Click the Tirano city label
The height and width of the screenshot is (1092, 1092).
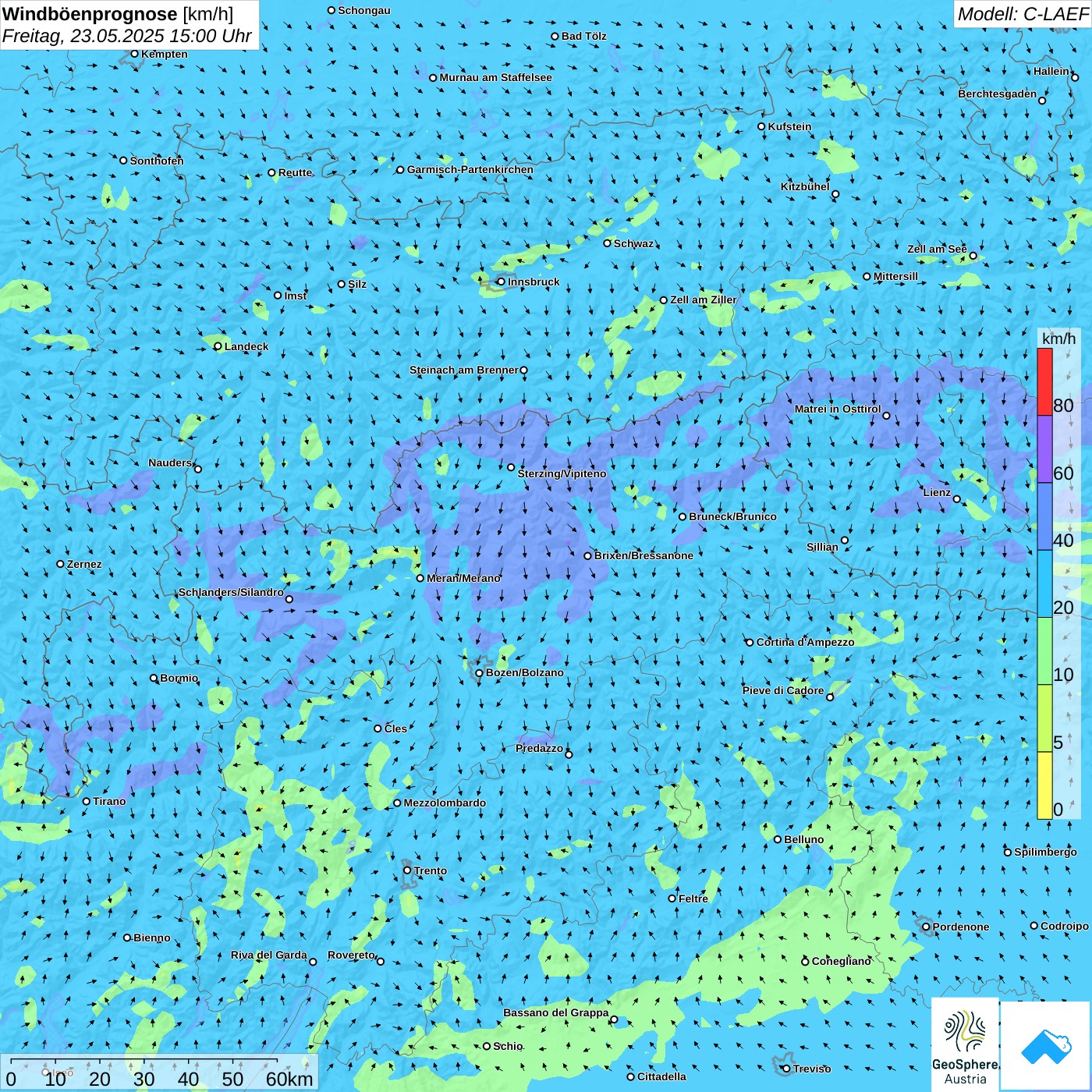point(109,801)
